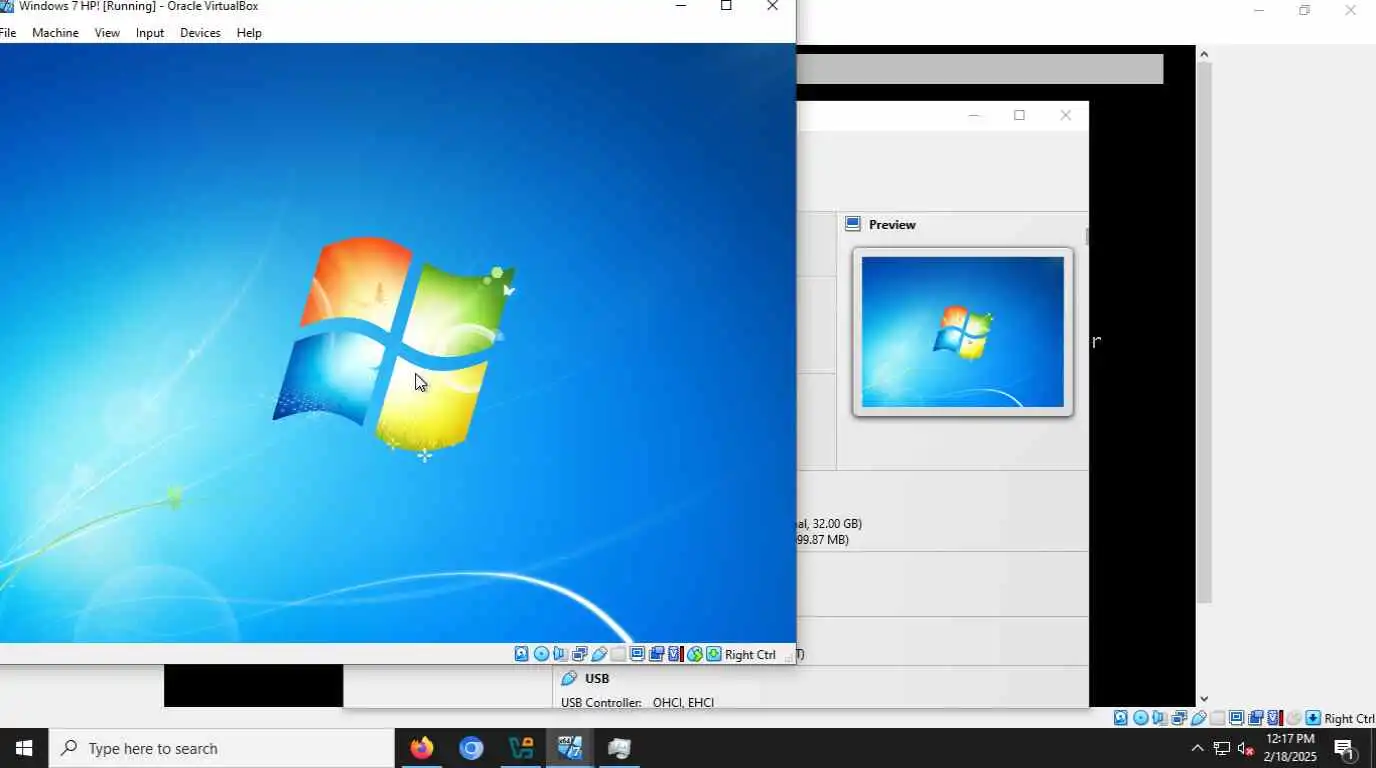Click CPU virtualization indicator in Windows 7 HP status bar
The height and width of the screenshot is (768, 1376).
(x=676, y=654)
